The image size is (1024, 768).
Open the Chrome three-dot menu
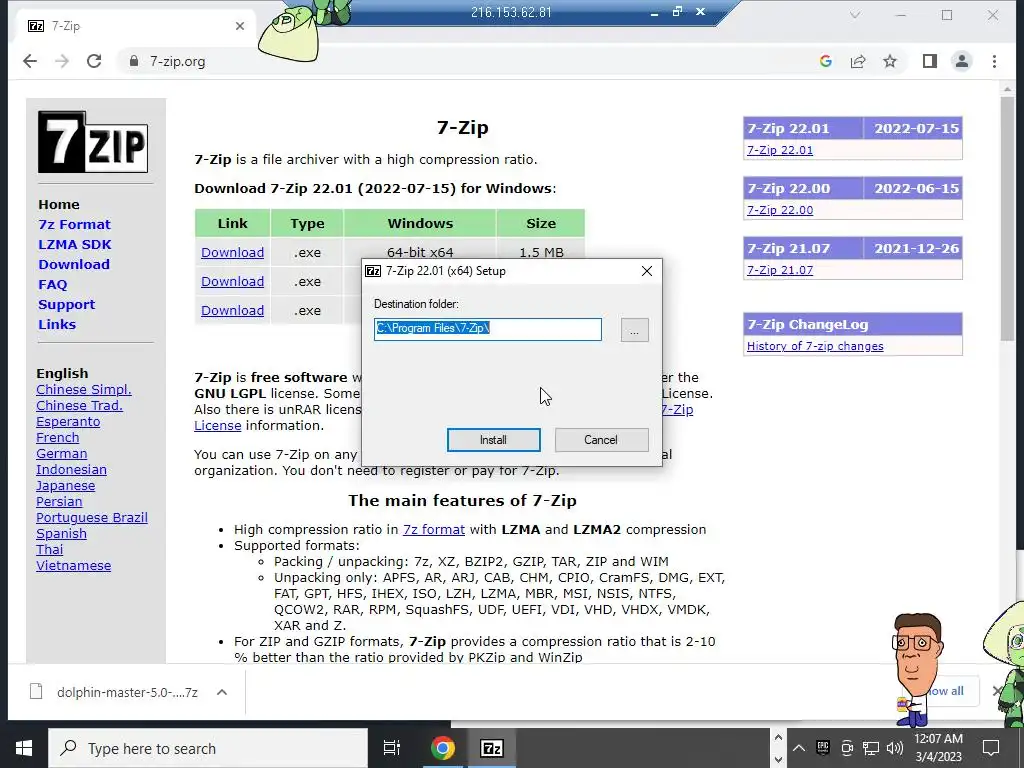click(994, 61)
